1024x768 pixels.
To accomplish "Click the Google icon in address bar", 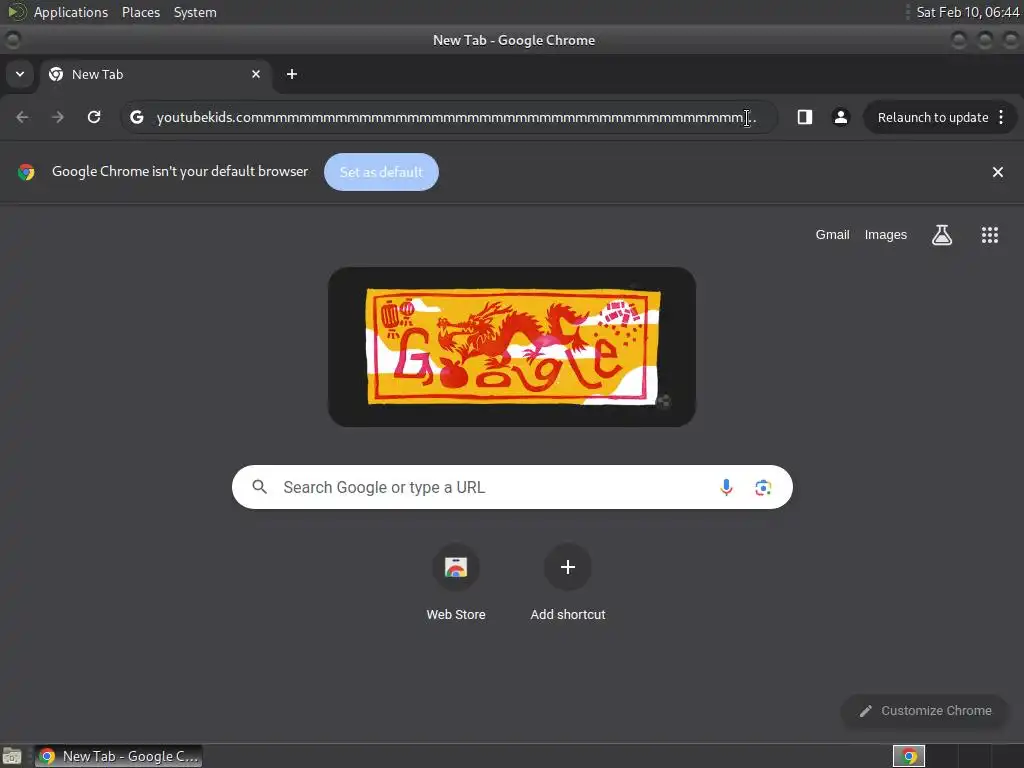I will click(x=136, y=117).
